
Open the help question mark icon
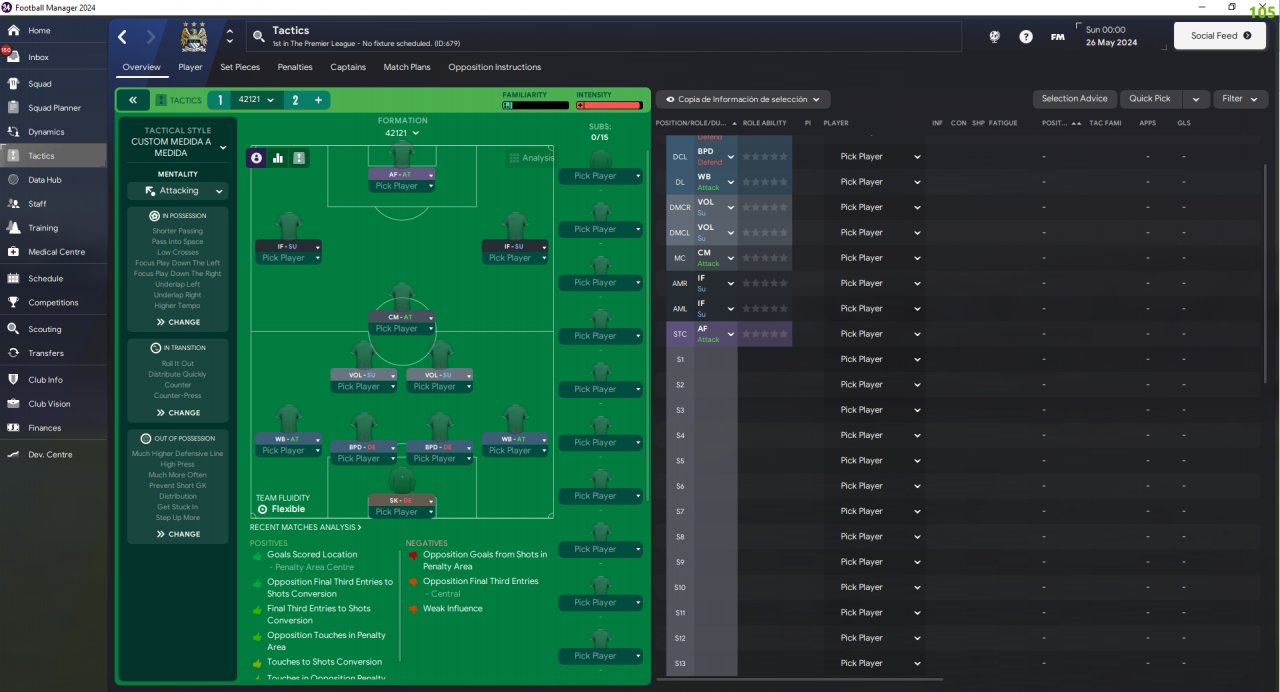pos(1026,36)
